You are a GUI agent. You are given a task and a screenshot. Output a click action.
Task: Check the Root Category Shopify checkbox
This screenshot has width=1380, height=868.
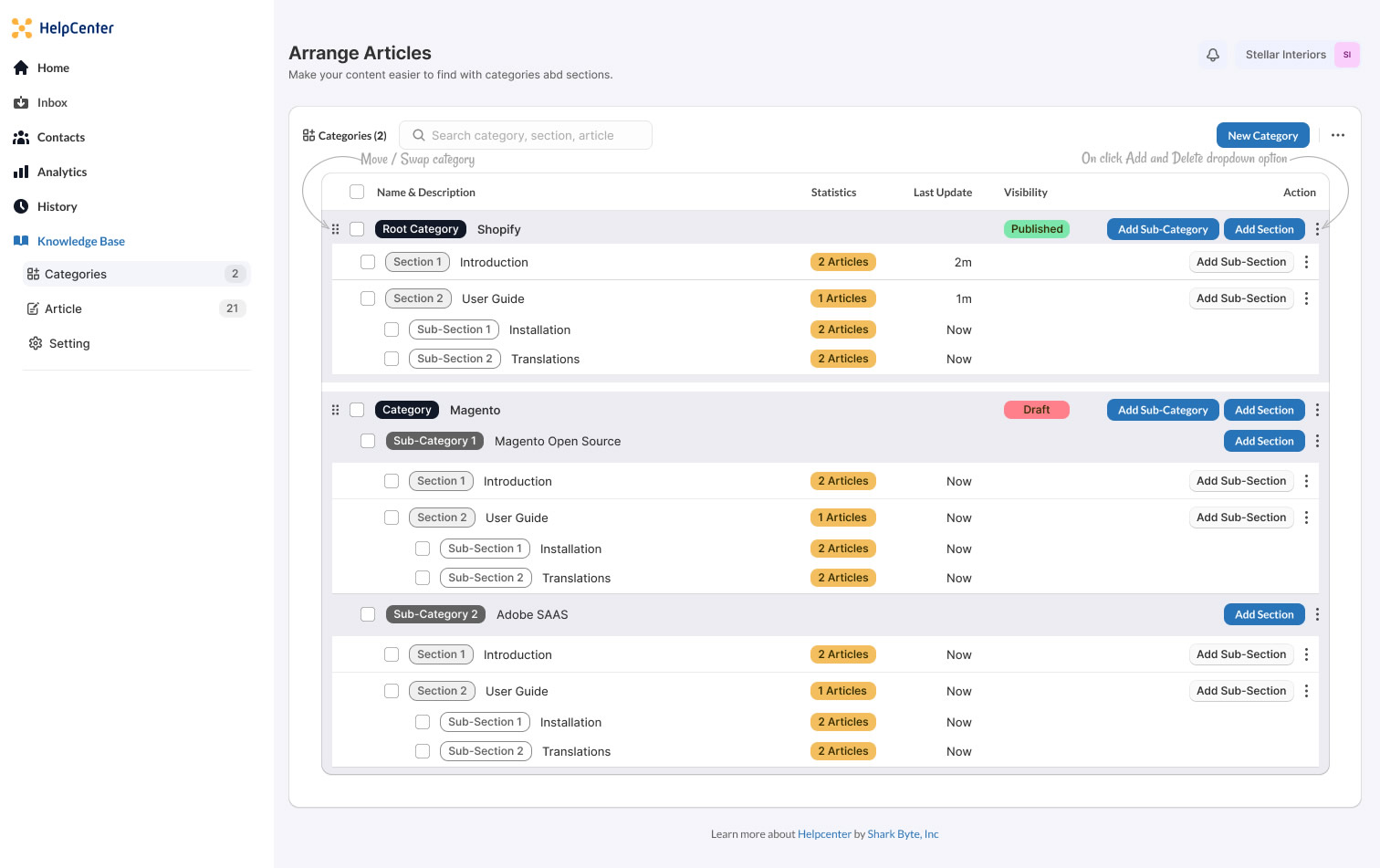[357, 229]
